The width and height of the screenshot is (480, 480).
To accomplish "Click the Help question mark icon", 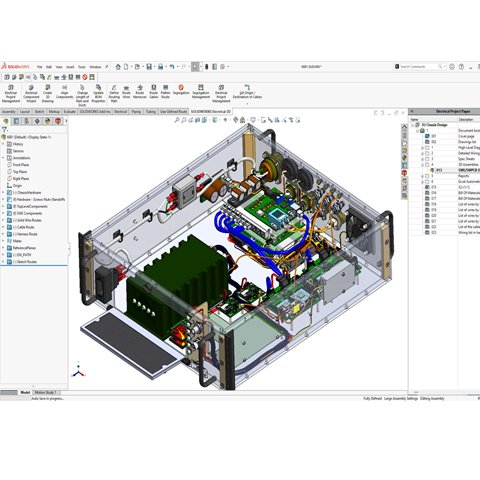I will click(461, 67).
